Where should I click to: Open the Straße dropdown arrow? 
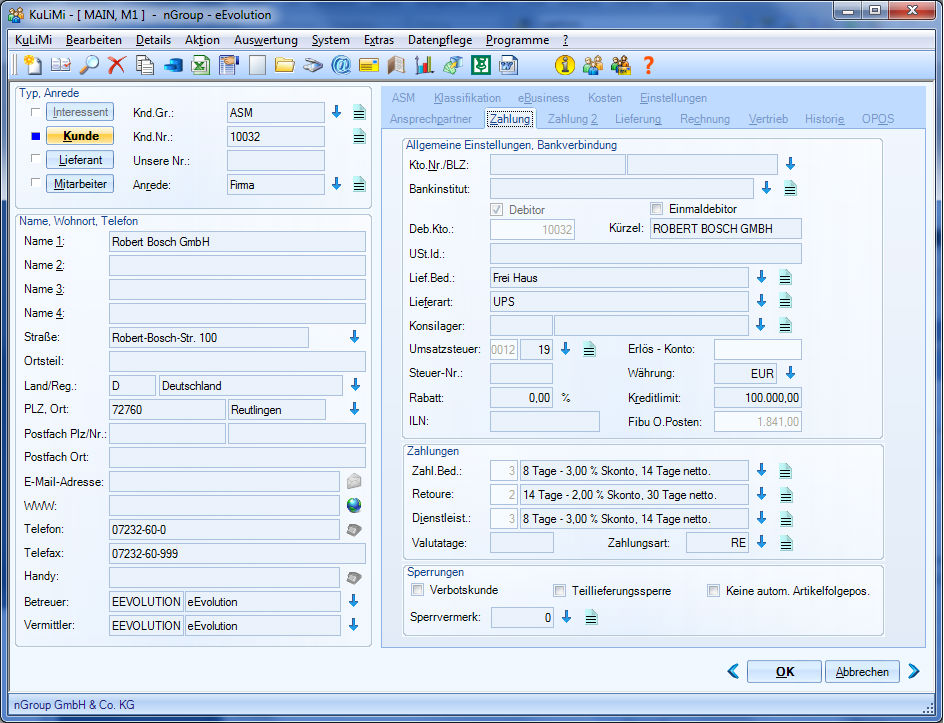[354, 337]
